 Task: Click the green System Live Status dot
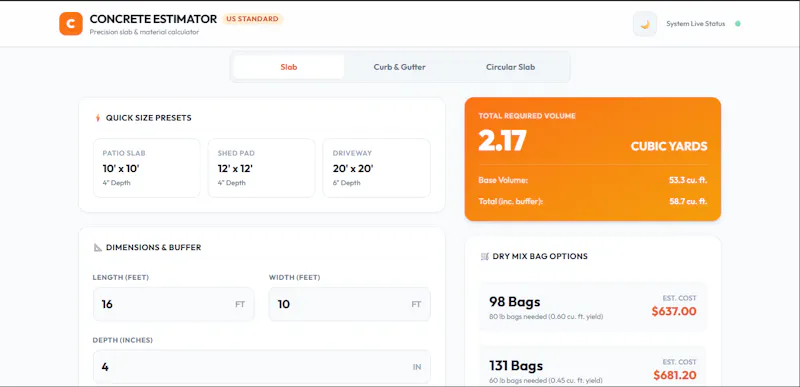point(738,24)
